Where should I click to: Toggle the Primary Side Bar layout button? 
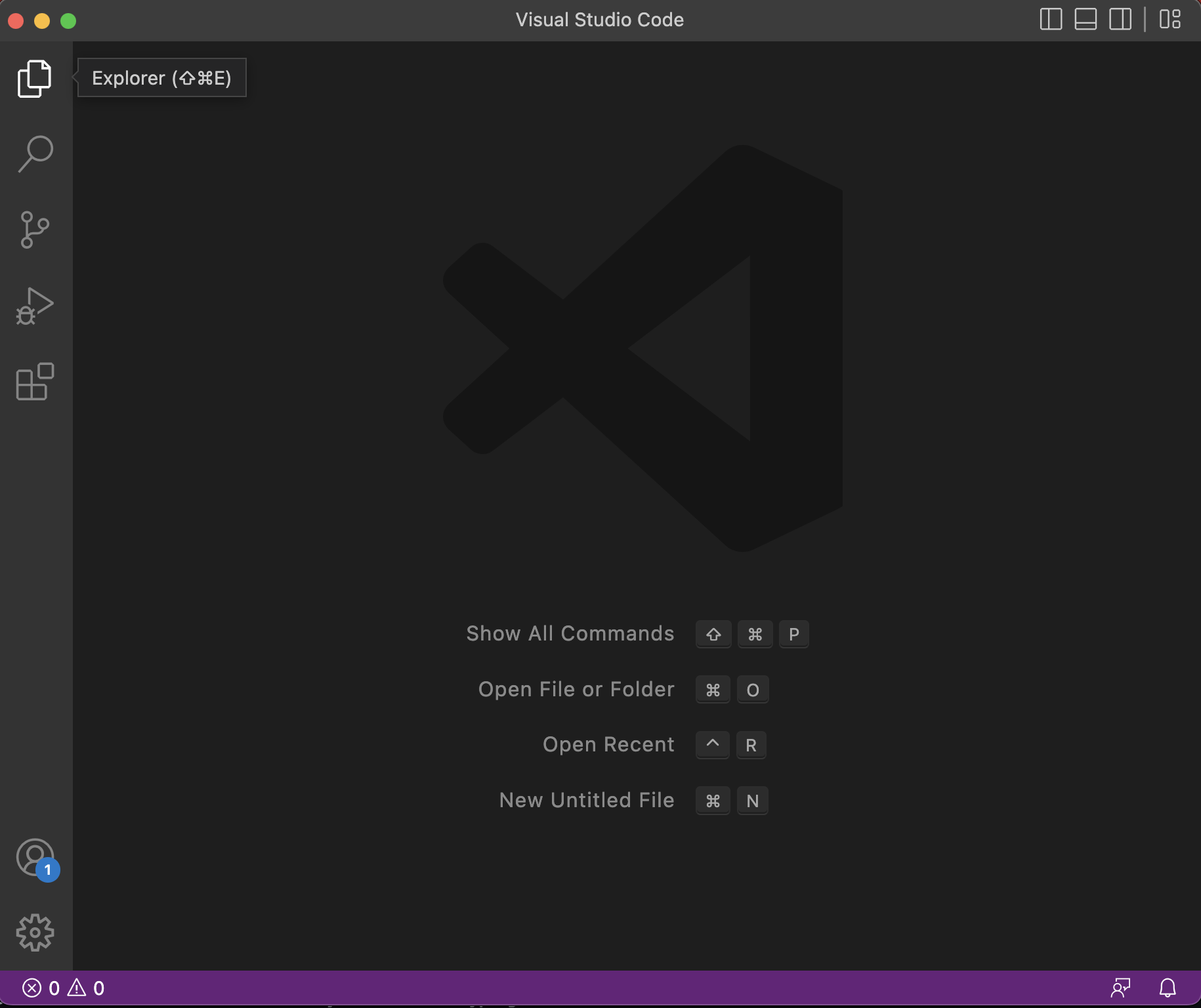tap(1051, 19)
